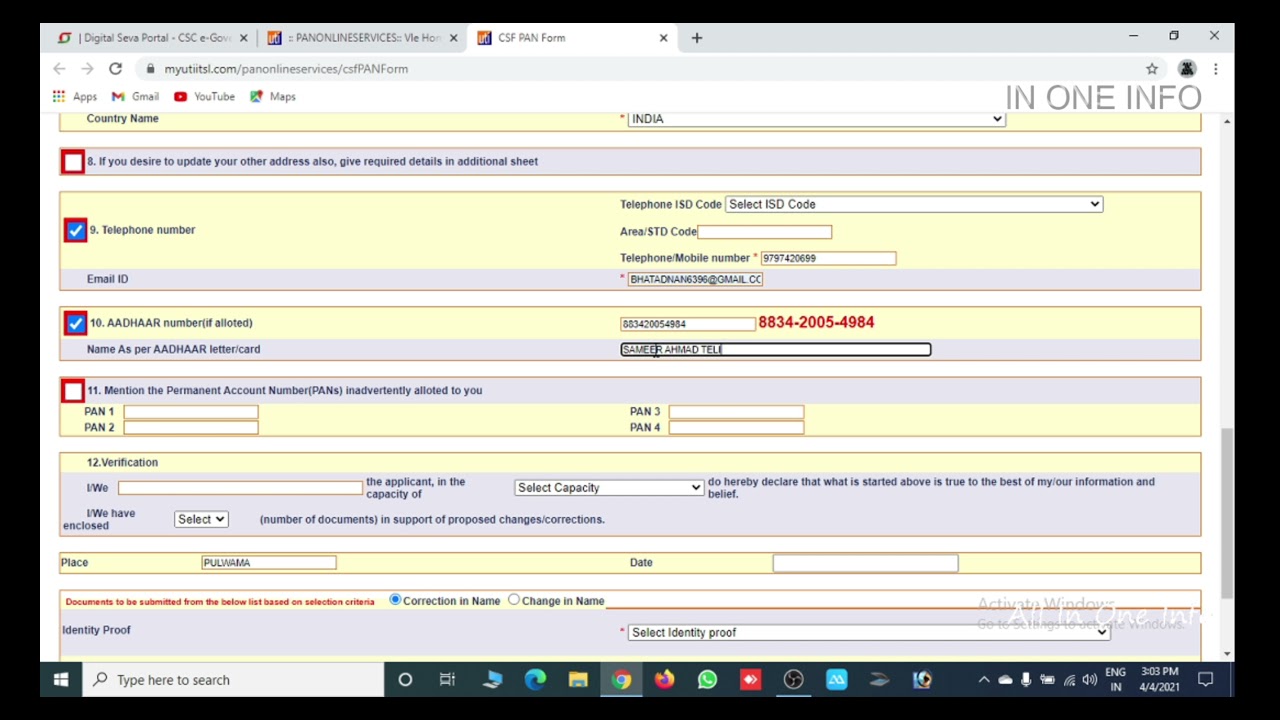Viewport: 1280px width, 720px height.
Task: Close the CSF PAN Form tab
Action: pyautogui.click(x=663, y=38)
